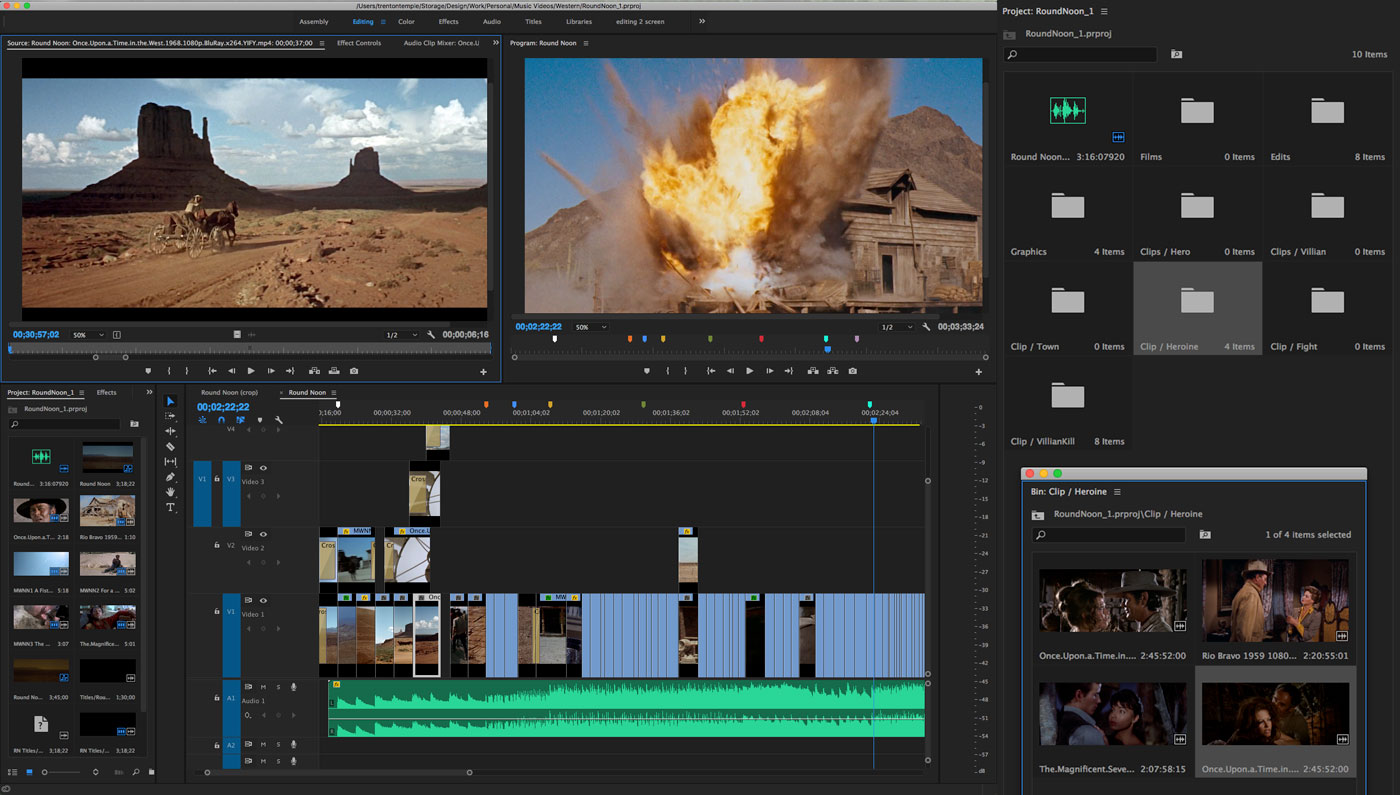
Task: Switch to Round Noon (crop) sequence tab
Action: click(229, 392)
